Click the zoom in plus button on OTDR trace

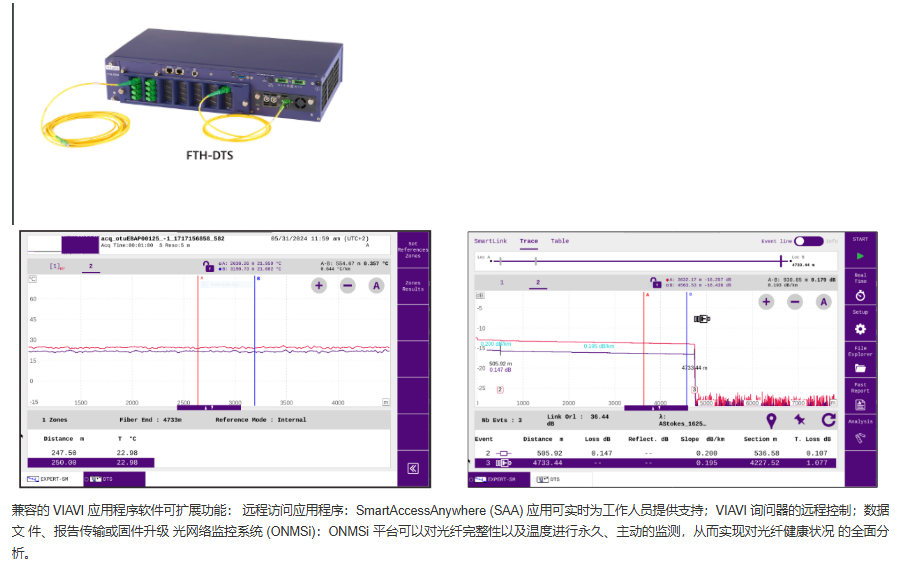766,302
